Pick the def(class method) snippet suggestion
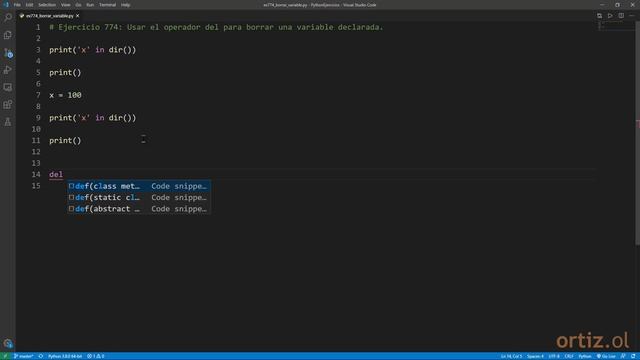This screenshot has width=640, height=360. (139, 186)
